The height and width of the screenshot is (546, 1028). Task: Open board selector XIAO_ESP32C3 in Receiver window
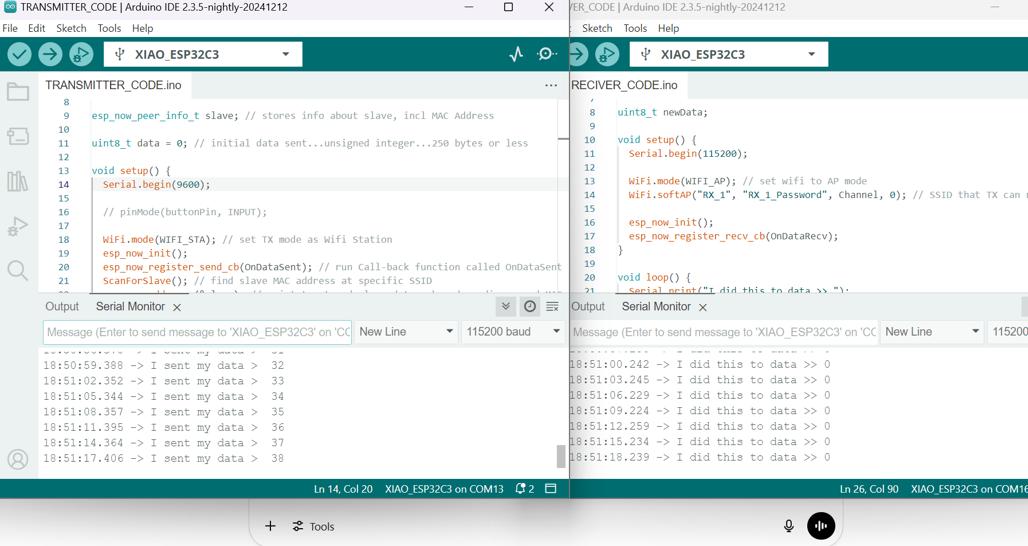tap(728, 54)
